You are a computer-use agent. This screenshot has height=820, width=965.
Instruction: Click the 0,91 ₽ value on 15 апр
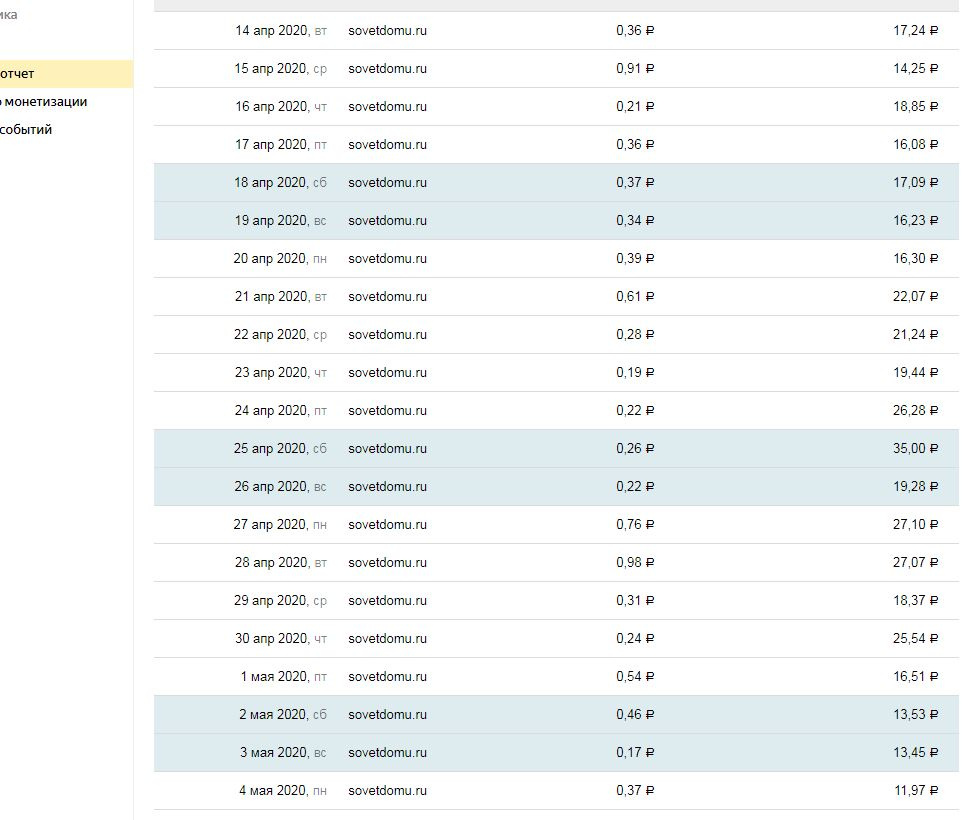[635, 69]
